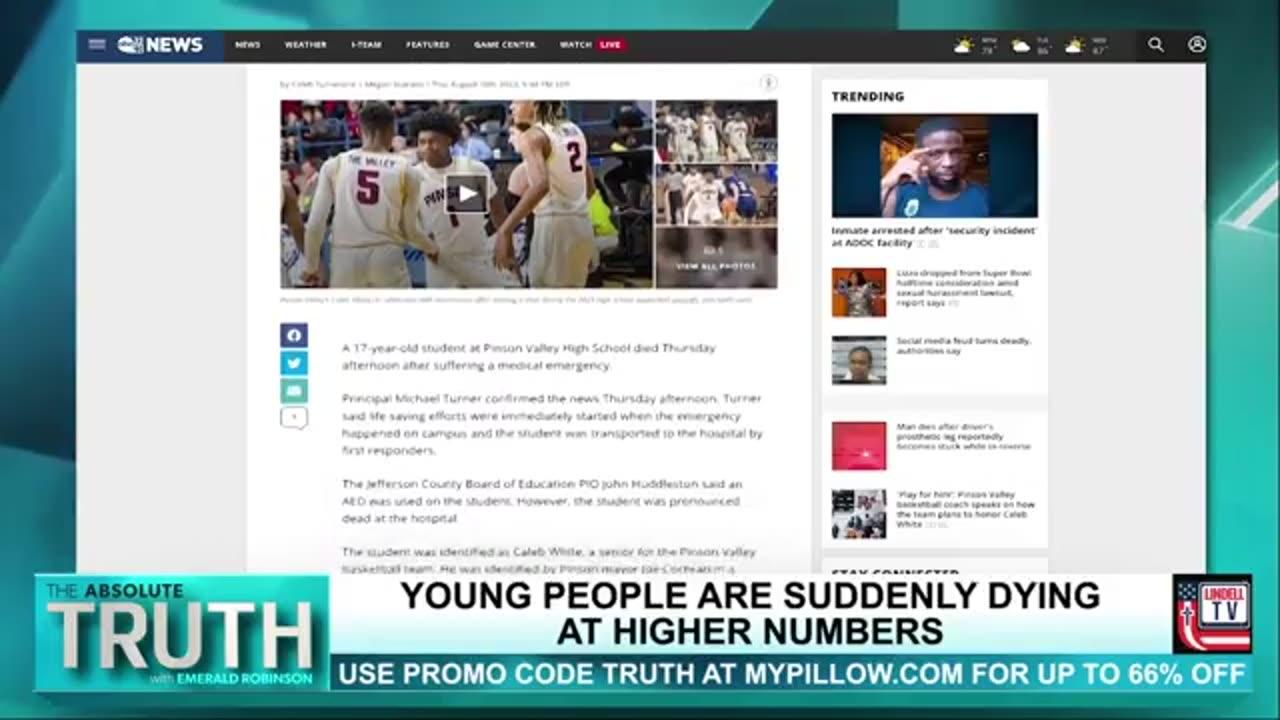Open the user account profile icon
1280x720 pixels.
click(1197, 45)
